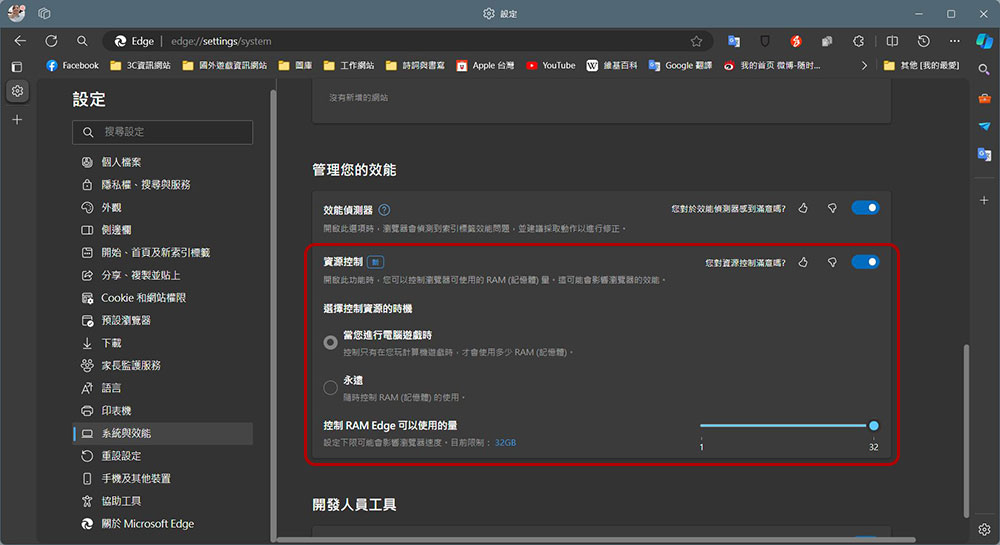Screen dimensions: 1000x545
Task: Open 預設瀏覽器 settings
Action: 163,320
